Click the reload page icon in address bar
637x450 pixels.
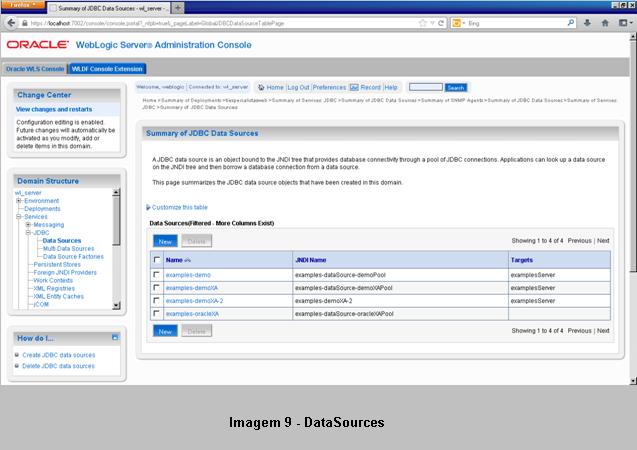tap(441, 23)
